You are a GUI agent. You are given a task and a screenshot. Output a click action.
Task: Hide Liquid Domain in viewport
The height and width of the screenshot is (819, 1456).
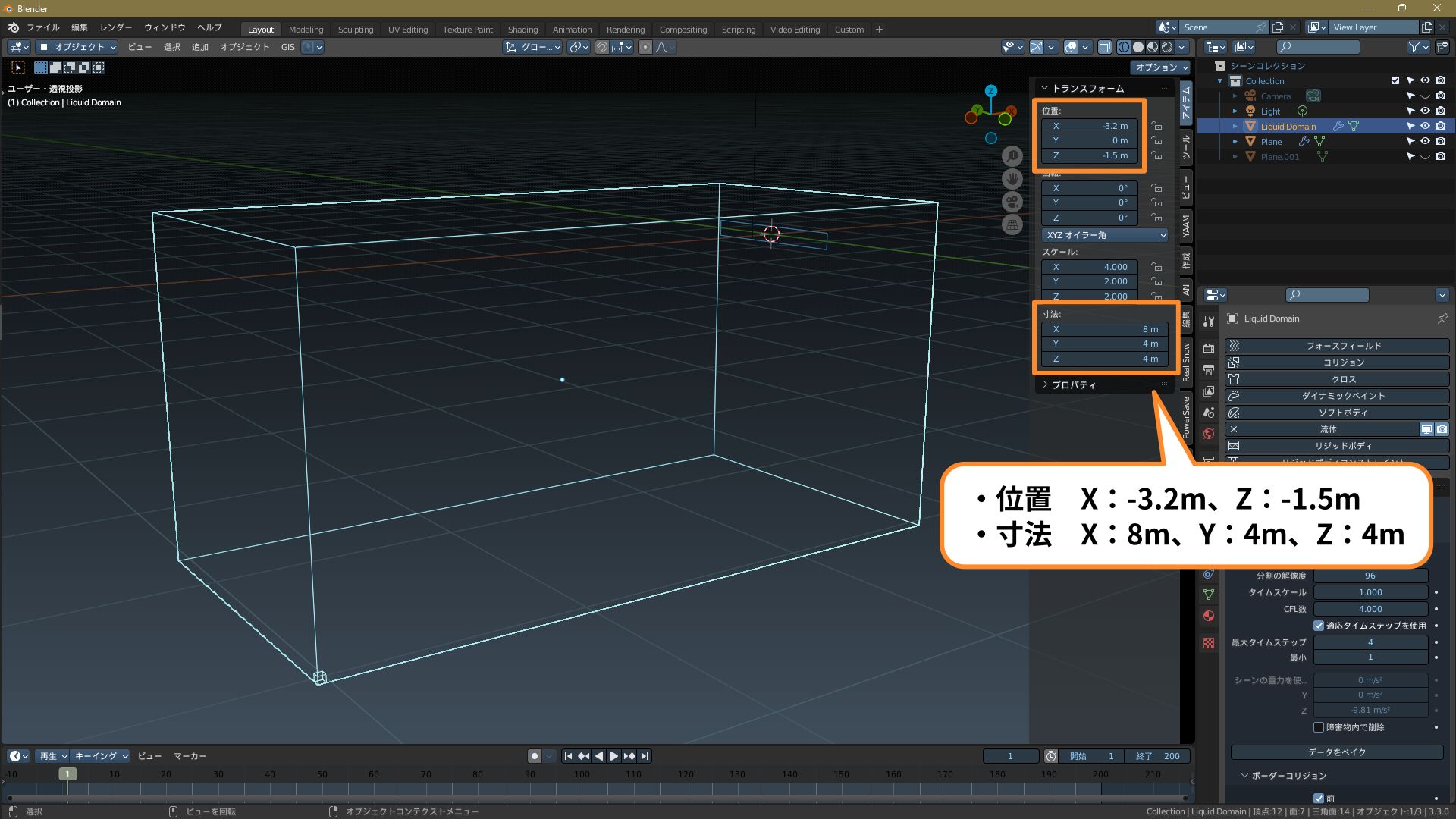click(1425, 127)
